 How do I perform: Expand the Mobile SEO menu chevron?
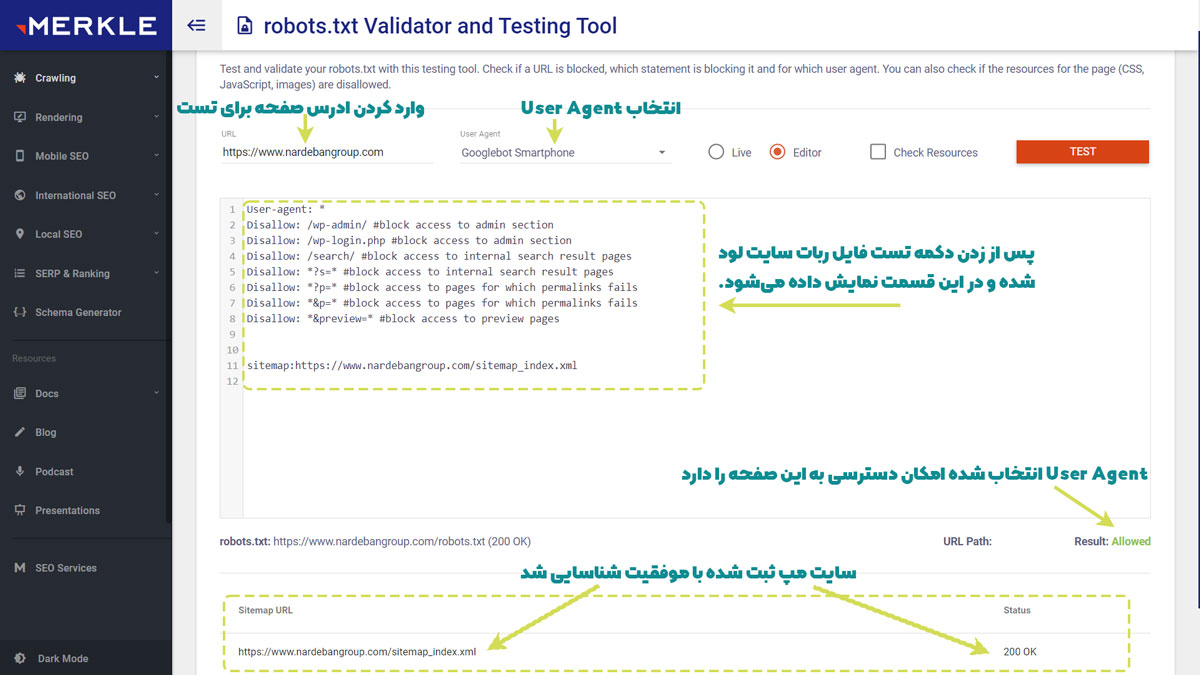coord(156,156)
